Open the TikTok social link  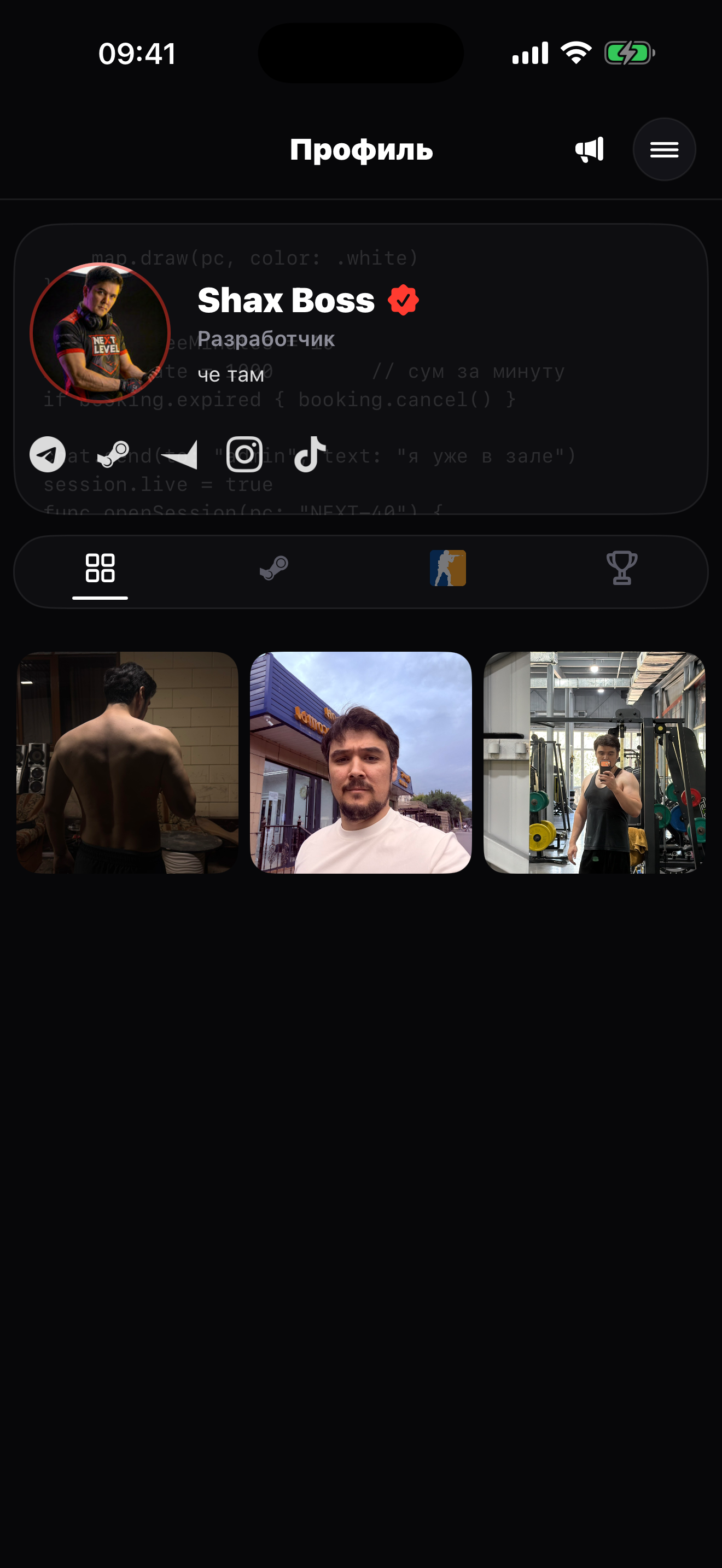point(311,454)
